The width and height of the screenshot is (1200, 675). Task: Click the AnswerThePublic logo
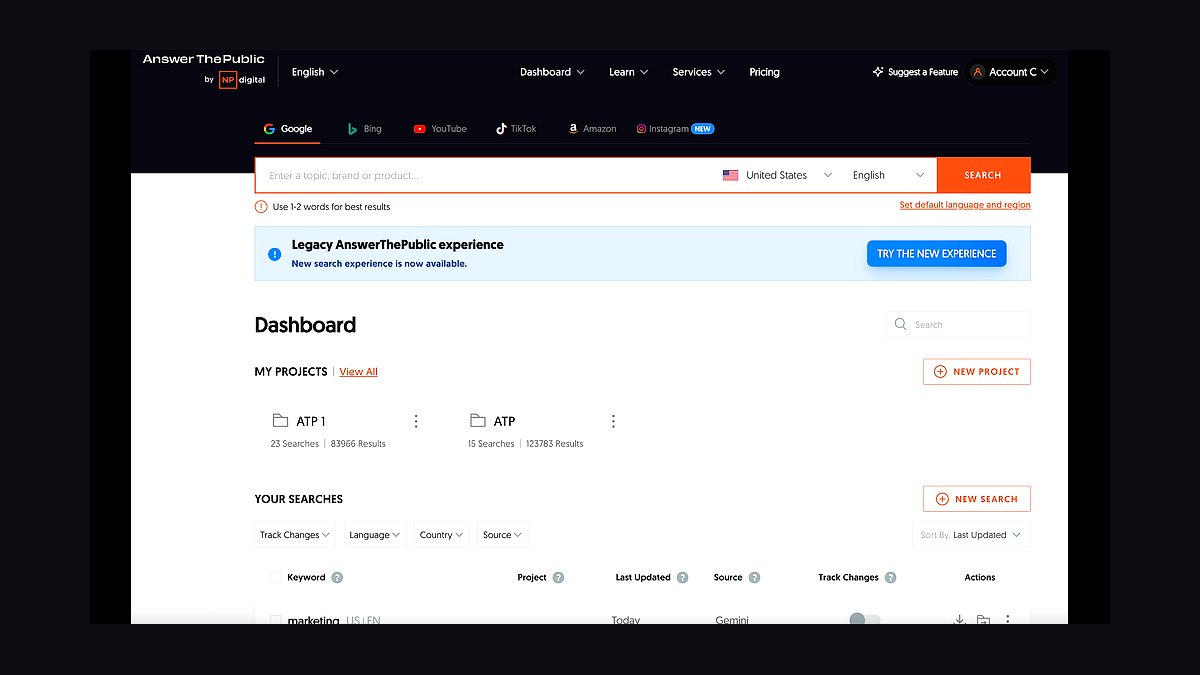(204, 60)
